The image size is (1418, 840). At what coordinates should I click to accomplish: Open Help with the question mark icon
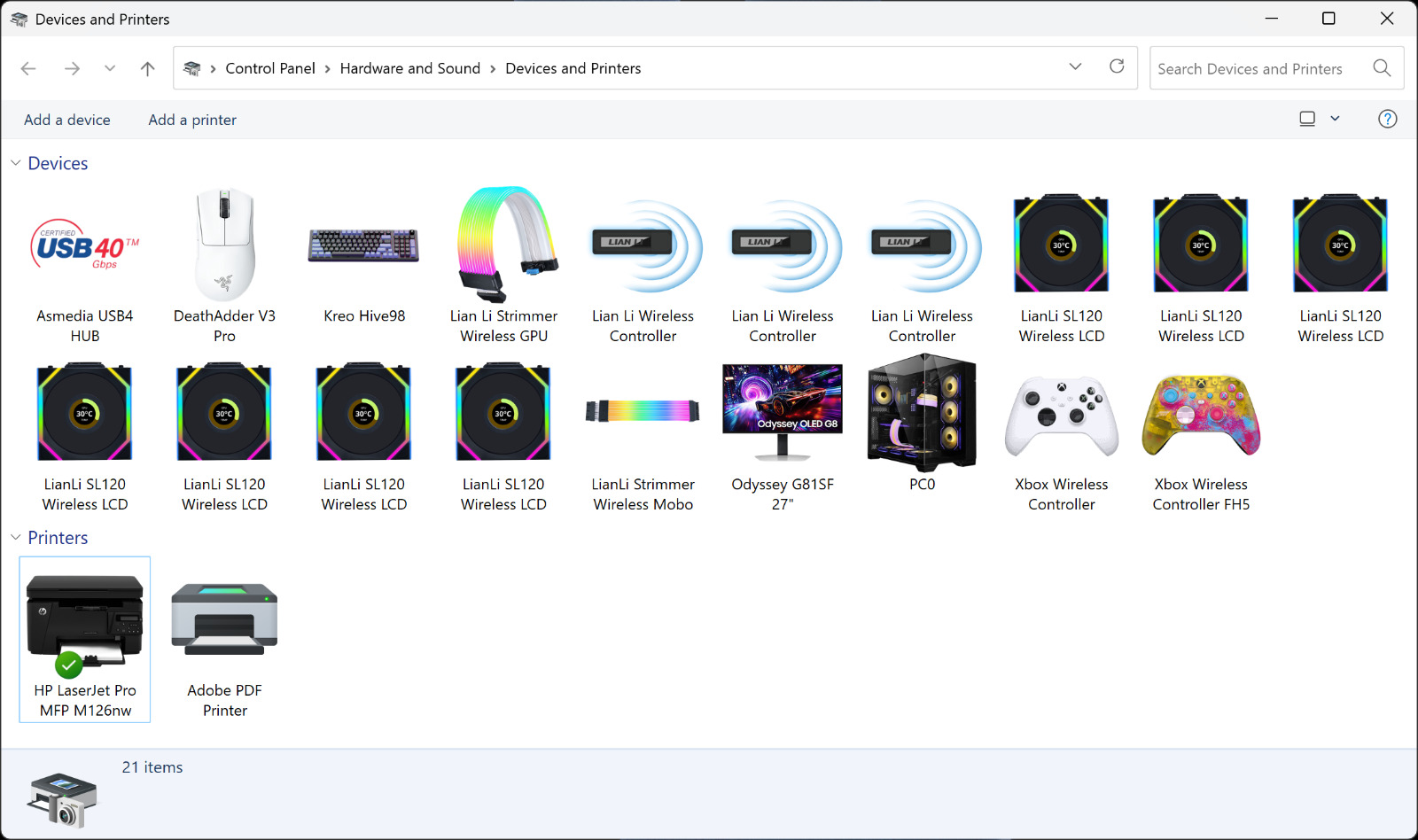(x=1388, y=119)
